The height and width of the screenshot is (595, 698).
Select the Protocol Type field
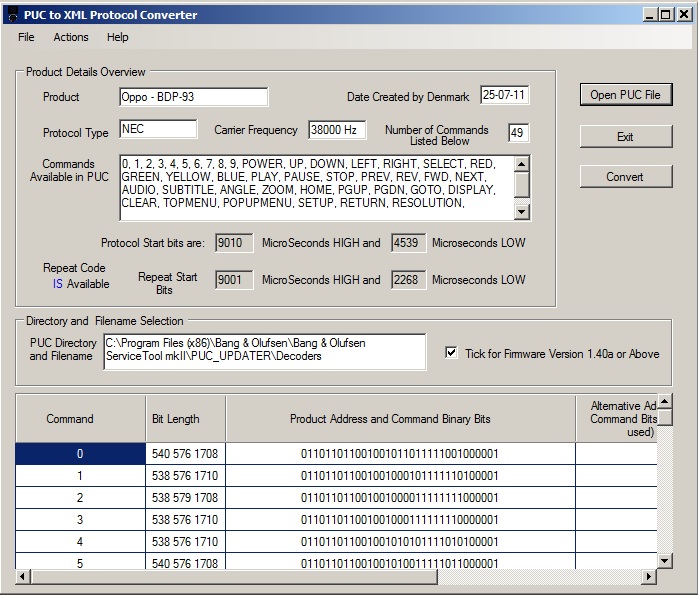click(x=158, y=129)
